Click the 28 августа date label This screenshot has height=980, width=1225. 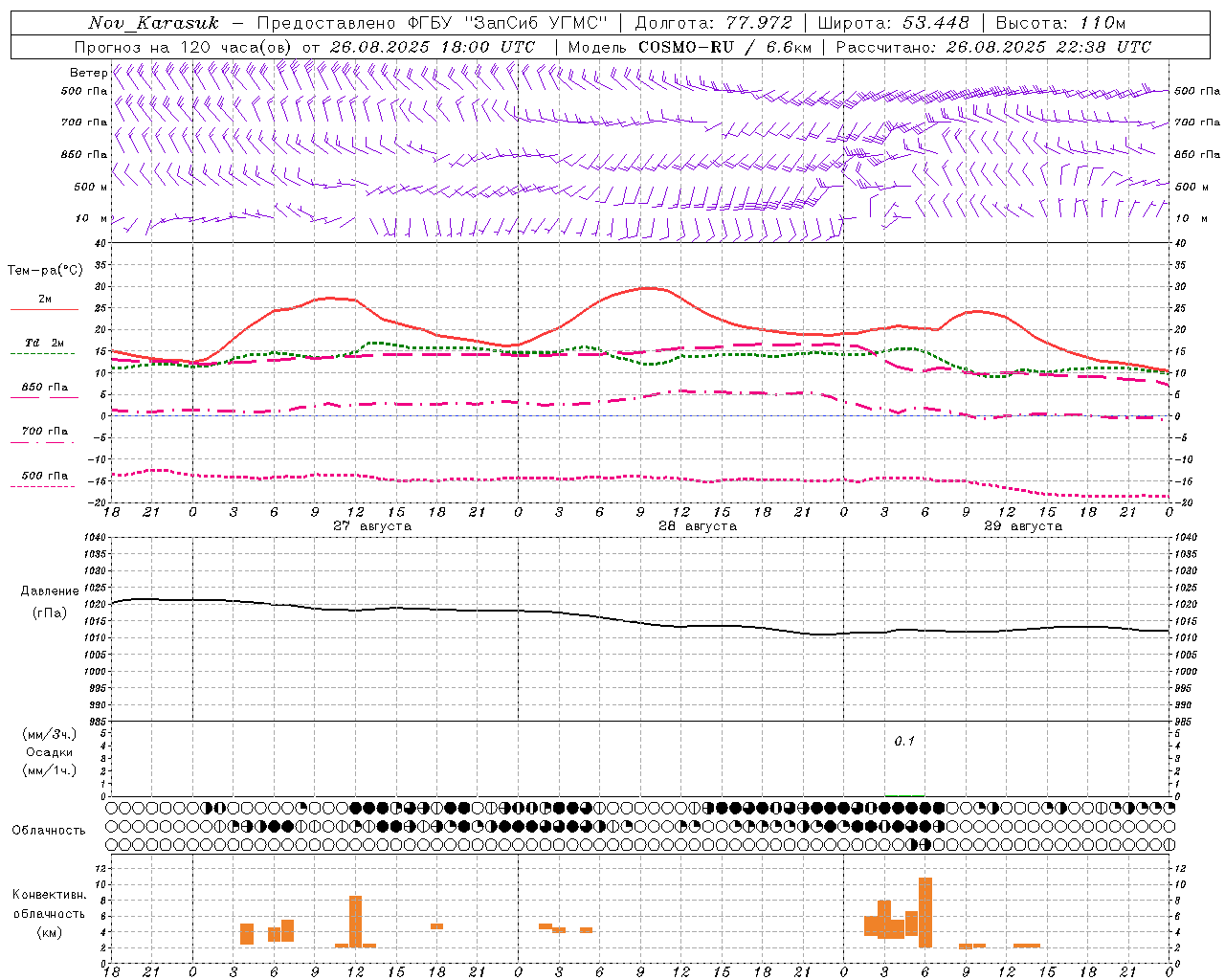coord(698,526)
